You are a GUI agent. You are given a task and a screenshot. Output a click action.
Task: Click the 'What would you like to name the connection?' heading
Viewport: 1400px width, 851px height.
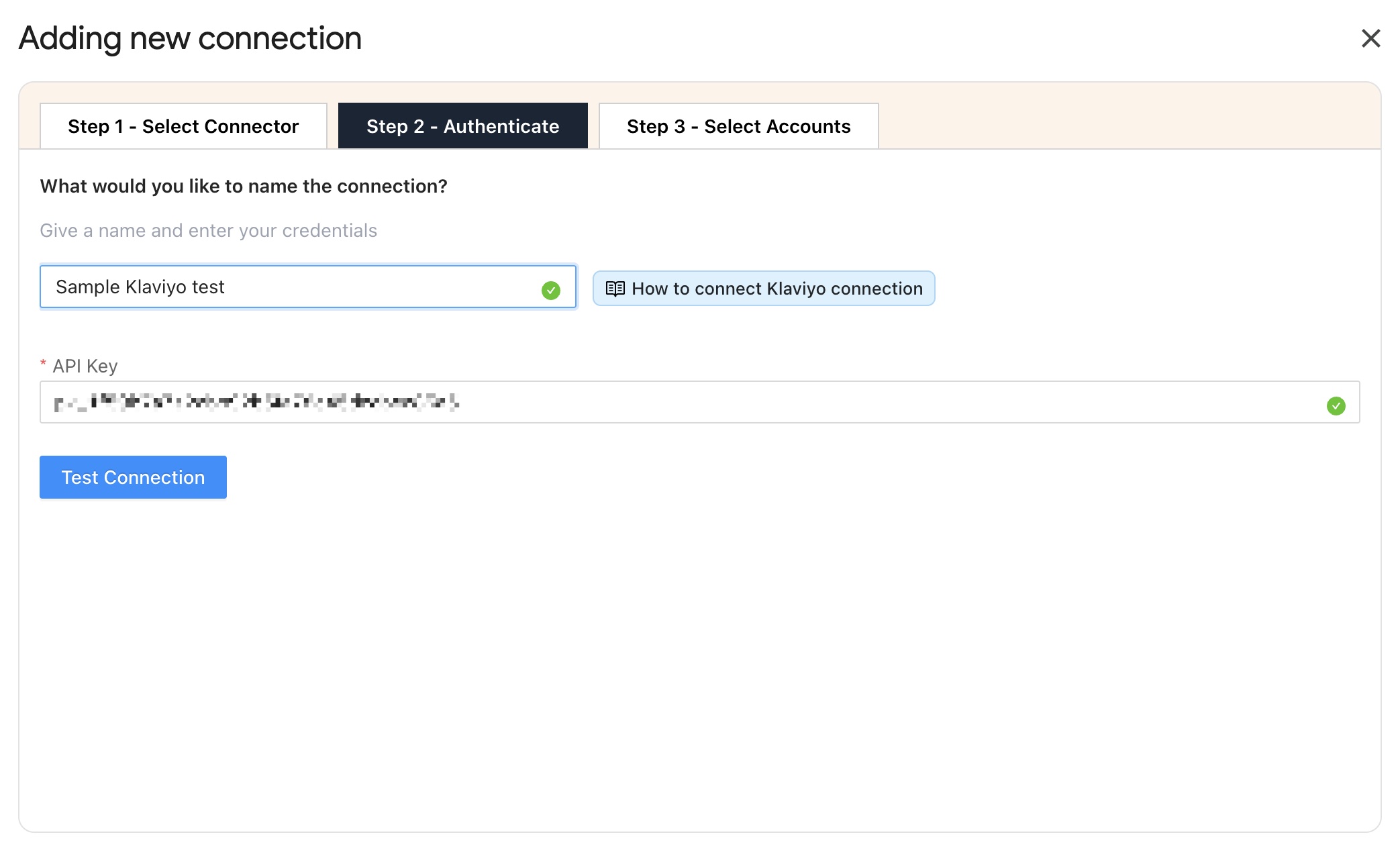coord(244,186)
